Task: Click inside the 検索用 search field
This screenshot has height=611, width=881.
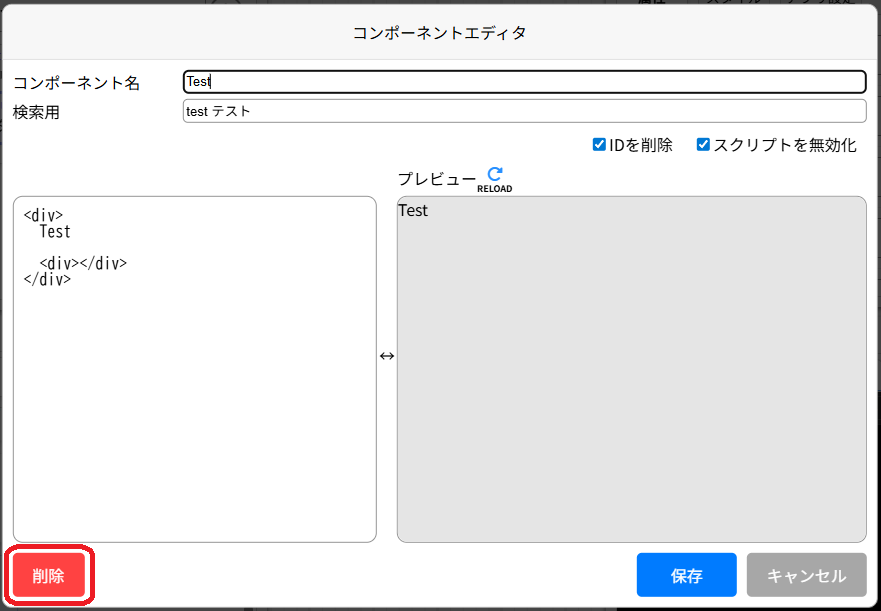Action: [x=520, y=110]
